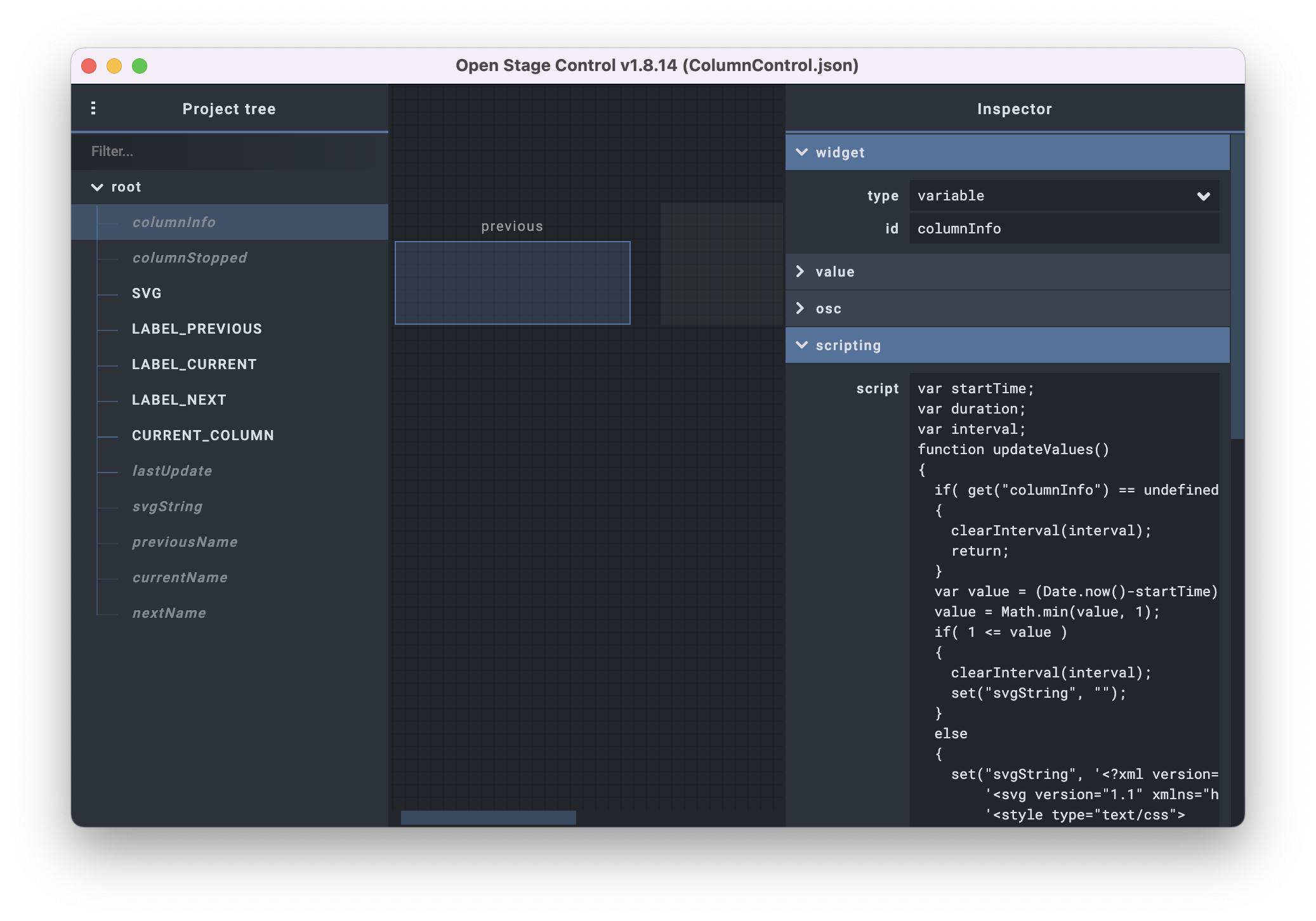Image resolution: width=1316 pixels, height=921 pixels.
Task: Click the Filter box in the project tree
Action: pos(228,152)
